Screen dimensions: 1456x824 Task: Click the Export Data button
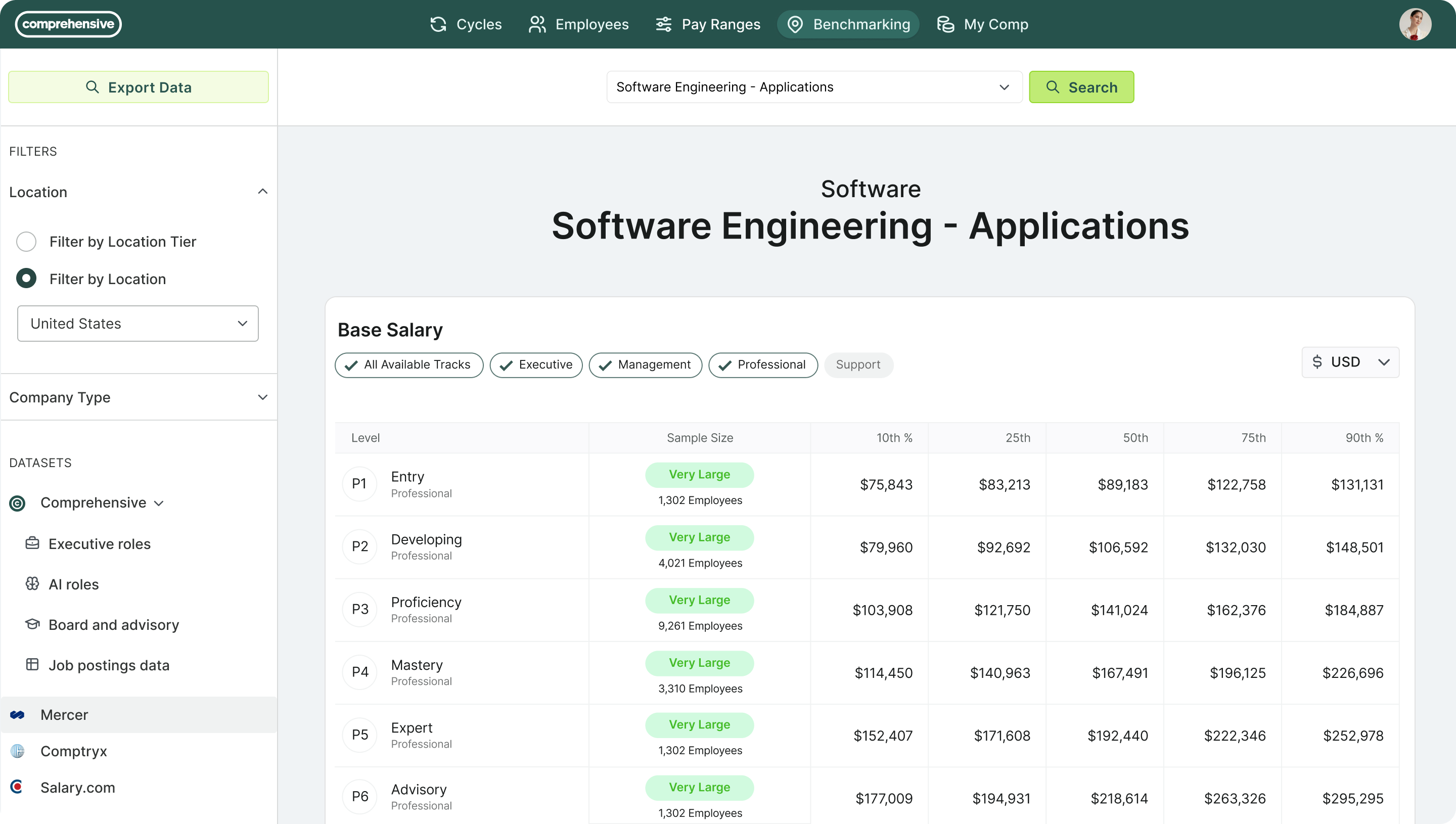[138, 86]
